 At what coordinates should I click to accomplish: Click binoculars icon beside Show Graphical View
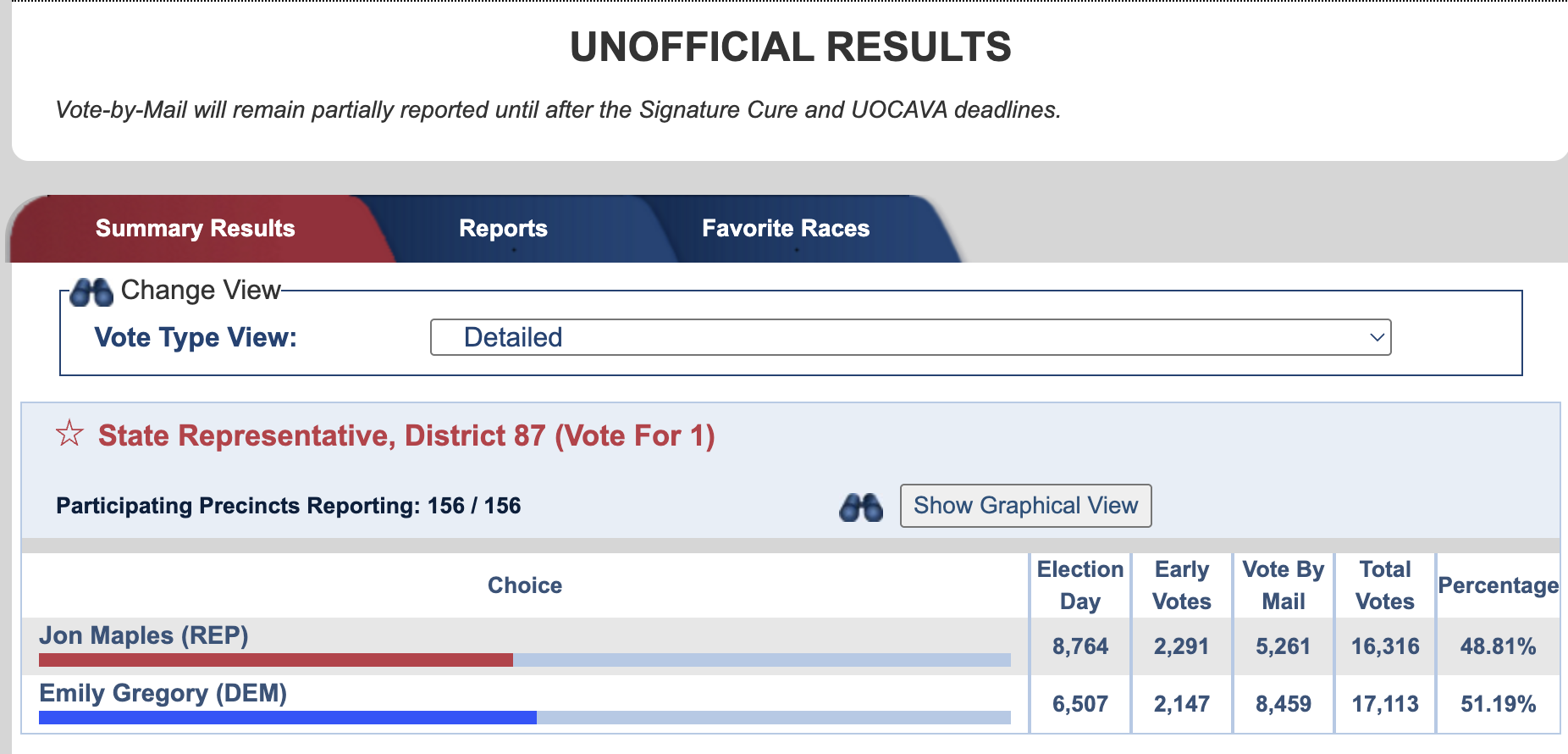860,507
